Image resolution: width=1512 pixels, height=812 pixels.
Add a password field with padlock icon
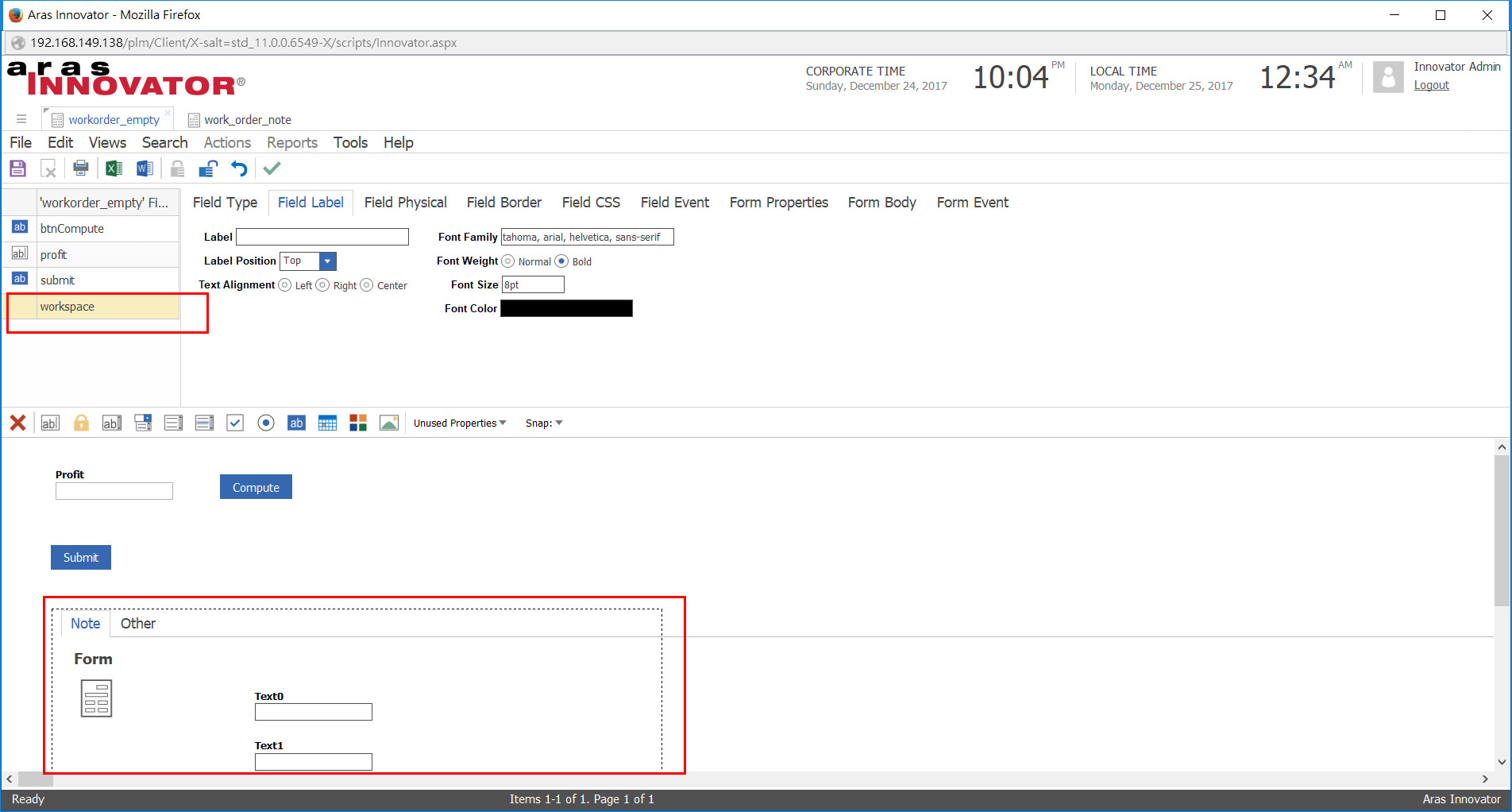[81, 423]
